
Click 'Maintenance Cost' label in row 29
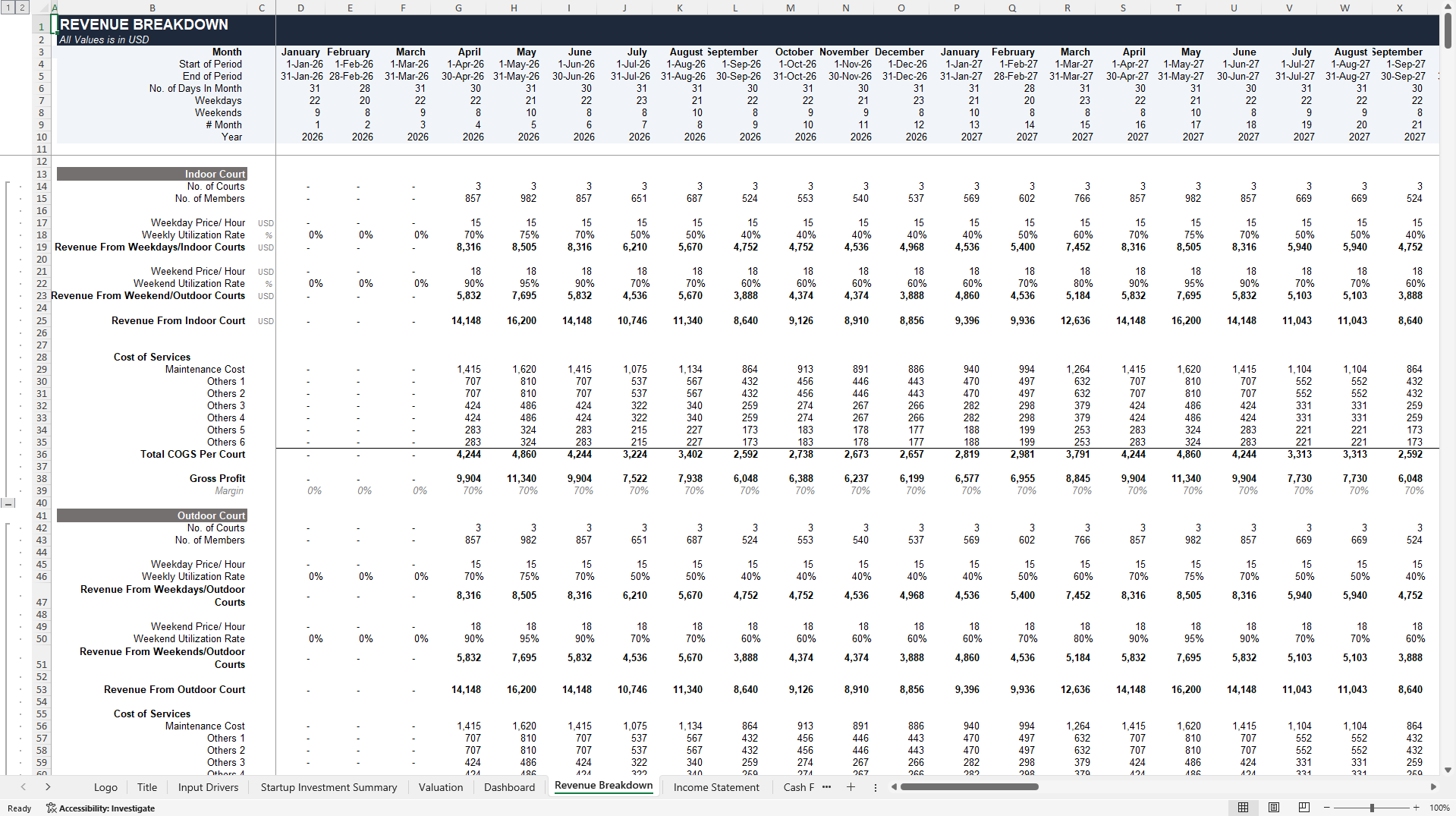(205, 369)
